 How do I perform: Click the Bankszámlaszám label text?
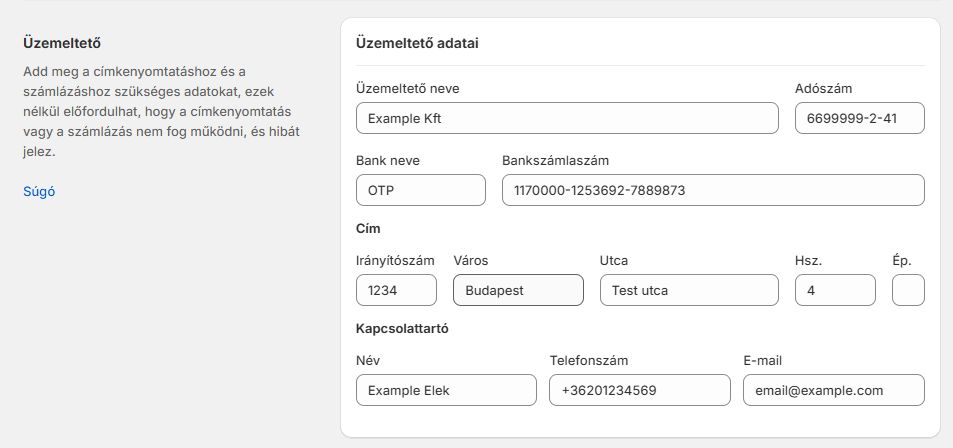click(x=555, y=160)
